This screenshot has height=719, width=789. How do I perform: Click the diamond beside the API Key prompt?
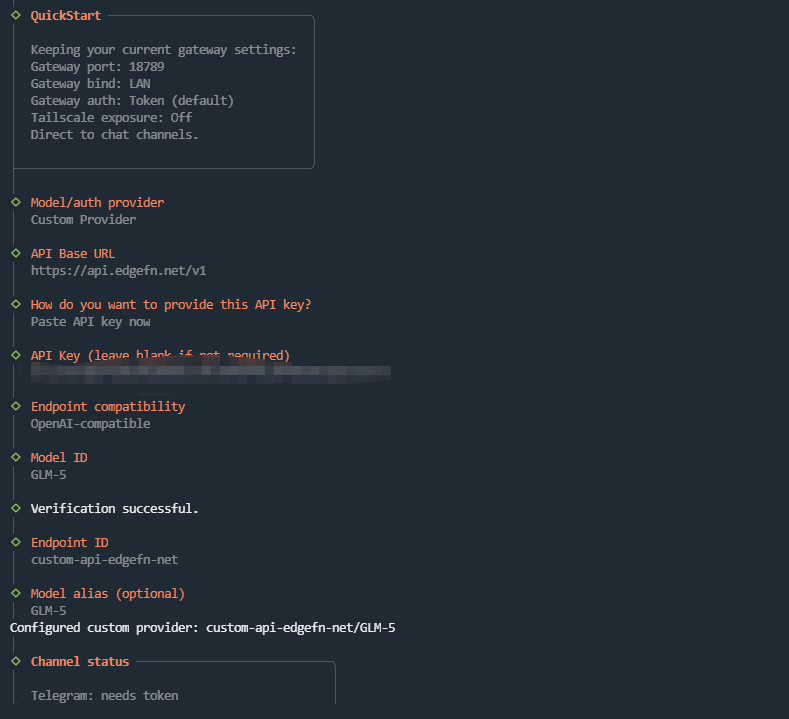(x=16, y=355)
